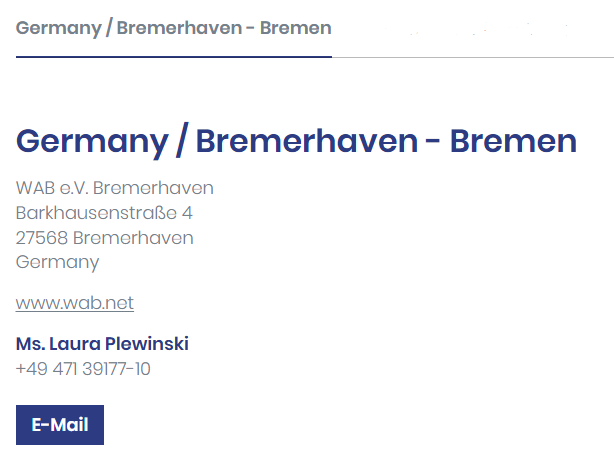Screen dimensions: 614x453
Task: Click the phone number +49 471 39177-10
Action: click(x=83, y=369)
